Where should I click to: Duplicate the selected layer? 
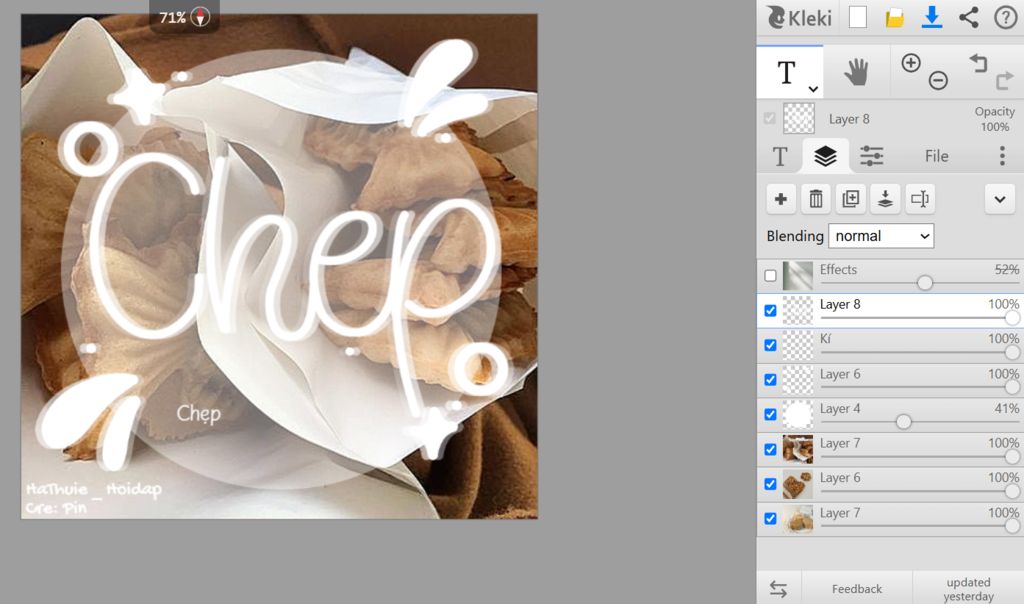(850, 199)
